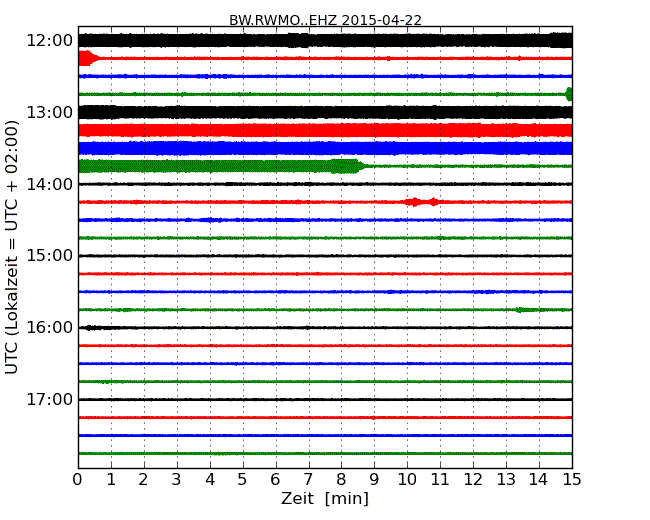Click the green bulge at the end of the 12:45 trace
This screenshot has width=650, height=520.
pos(569,94)
